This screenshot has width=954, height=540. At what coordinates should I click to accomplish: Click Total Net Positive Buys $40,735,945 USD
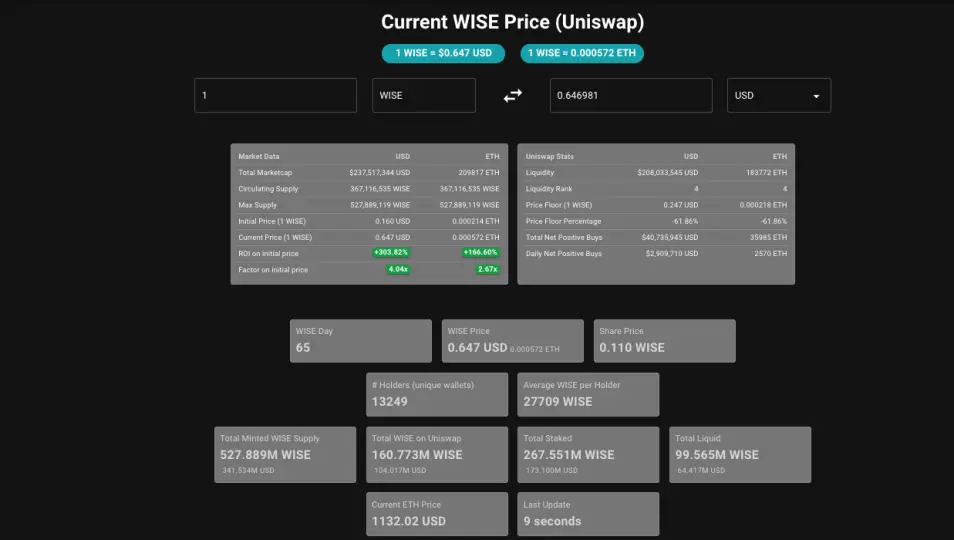click(670, 238)
